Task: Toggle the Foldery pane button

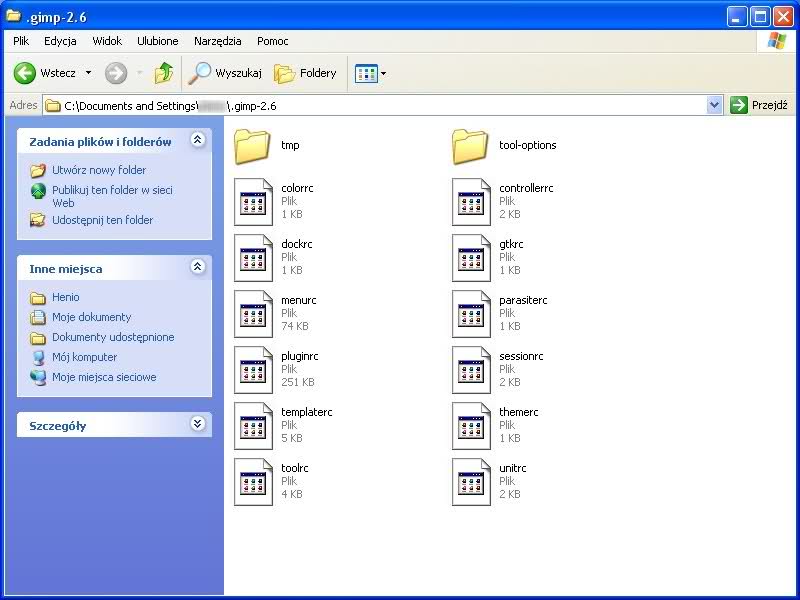Action: tap(306, 73)
